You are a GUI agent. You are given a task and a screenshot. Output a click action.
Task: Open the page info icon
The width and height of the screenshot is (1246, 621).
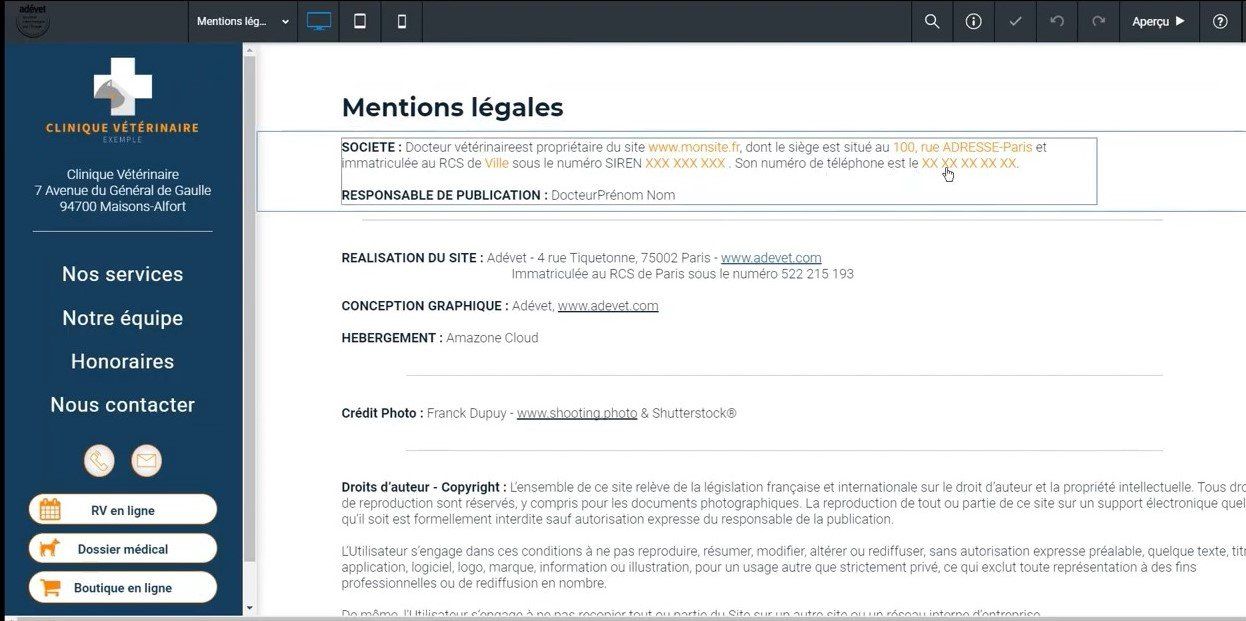click(973, 21)
